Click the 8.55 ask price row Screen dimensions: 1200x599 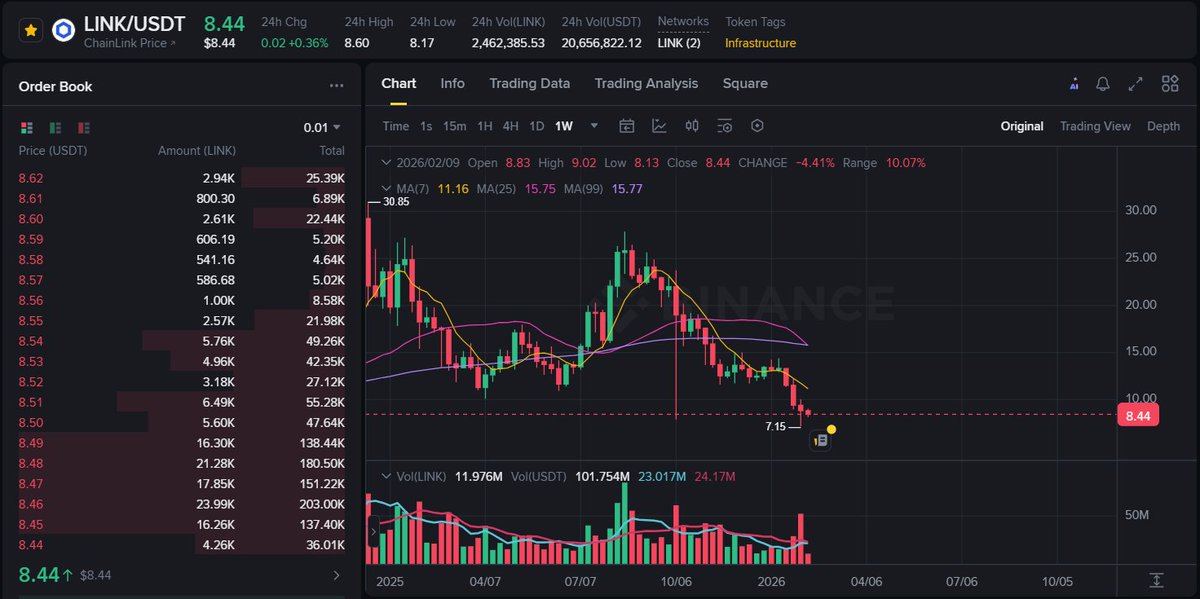(181, 319)
